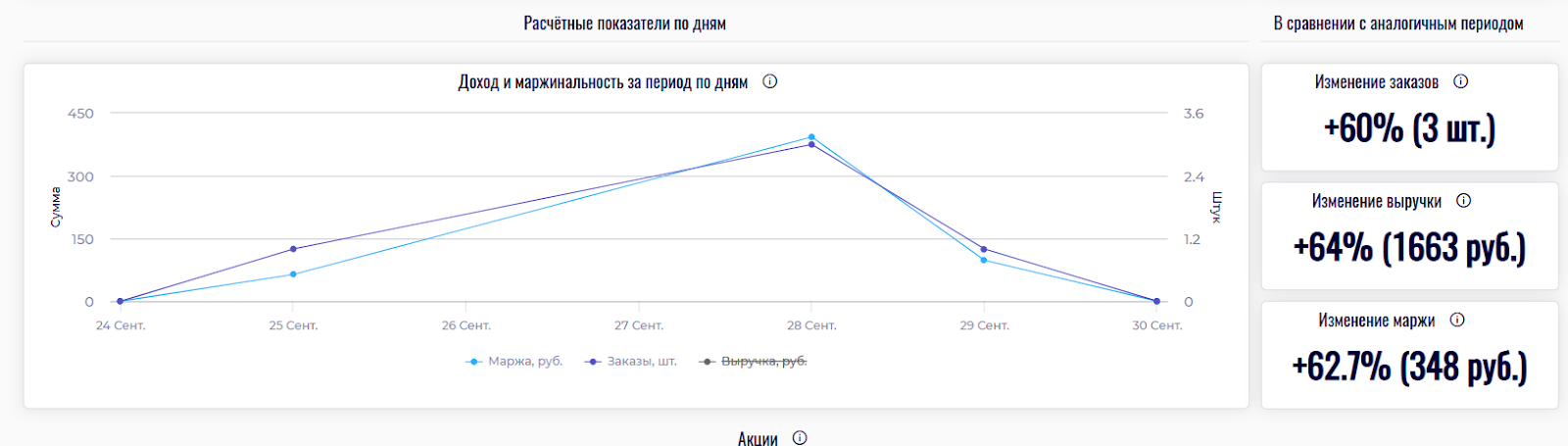Viewport: 1568px width, 446px height.
Task: Click info icon next to Изменение заказов
Action: 1460,81
